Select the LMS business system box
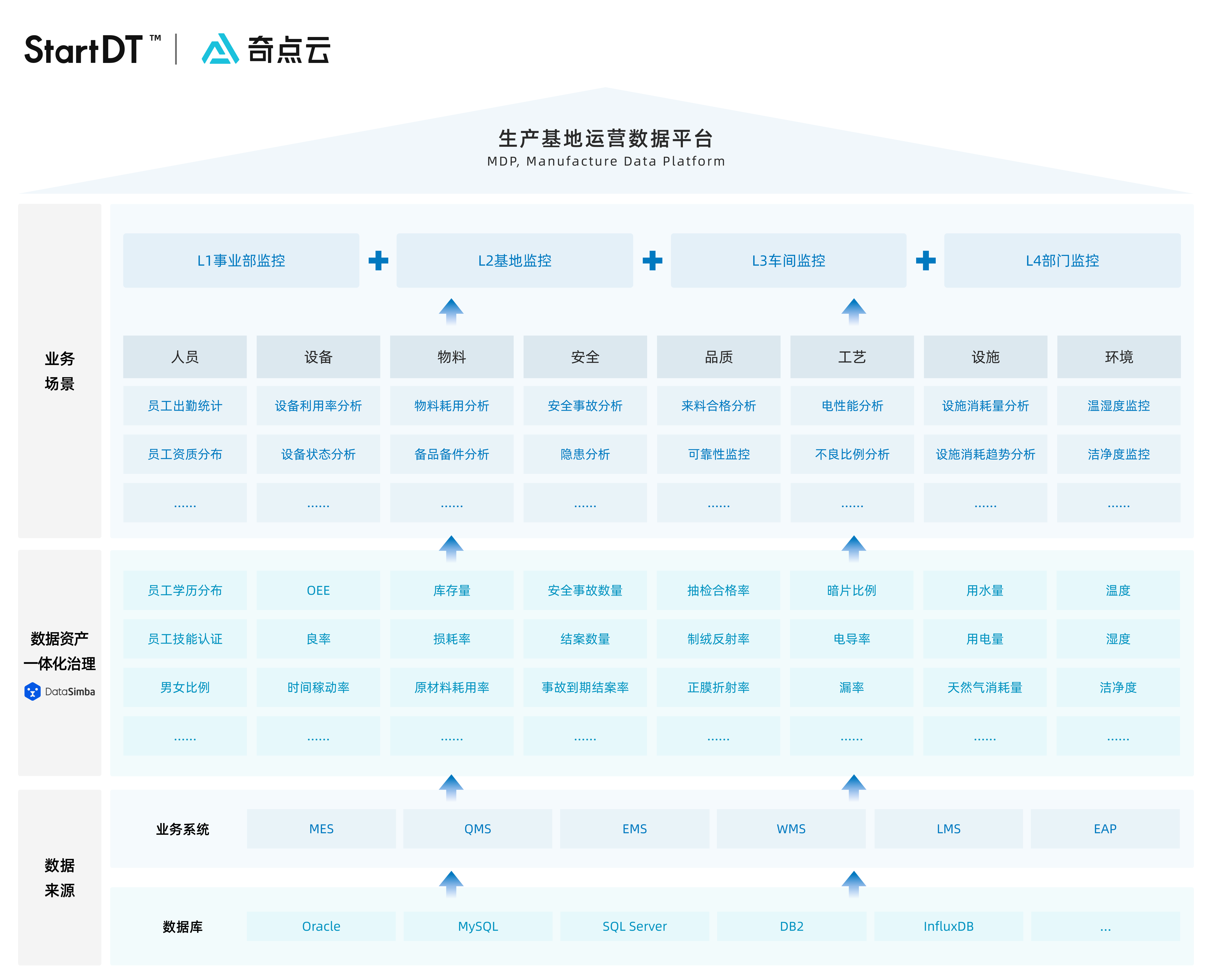 pyautogui.click(x=949, y=828)
